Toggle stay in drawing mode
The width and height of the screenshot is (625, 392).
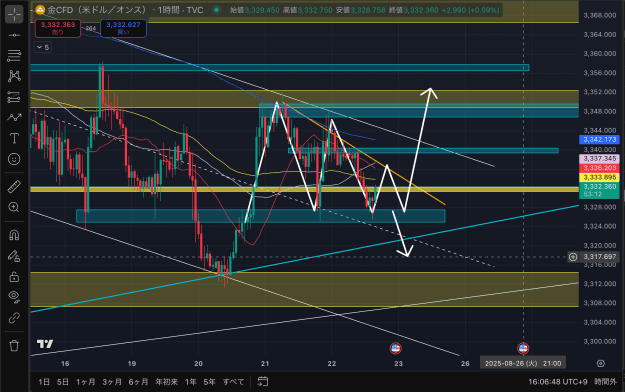pos(14,256)
